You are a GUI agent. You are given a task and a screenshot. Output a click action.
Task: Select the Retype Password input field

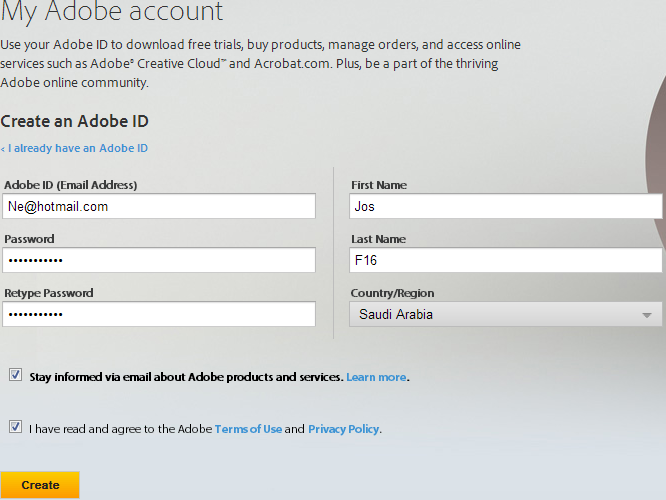point(159,314)
